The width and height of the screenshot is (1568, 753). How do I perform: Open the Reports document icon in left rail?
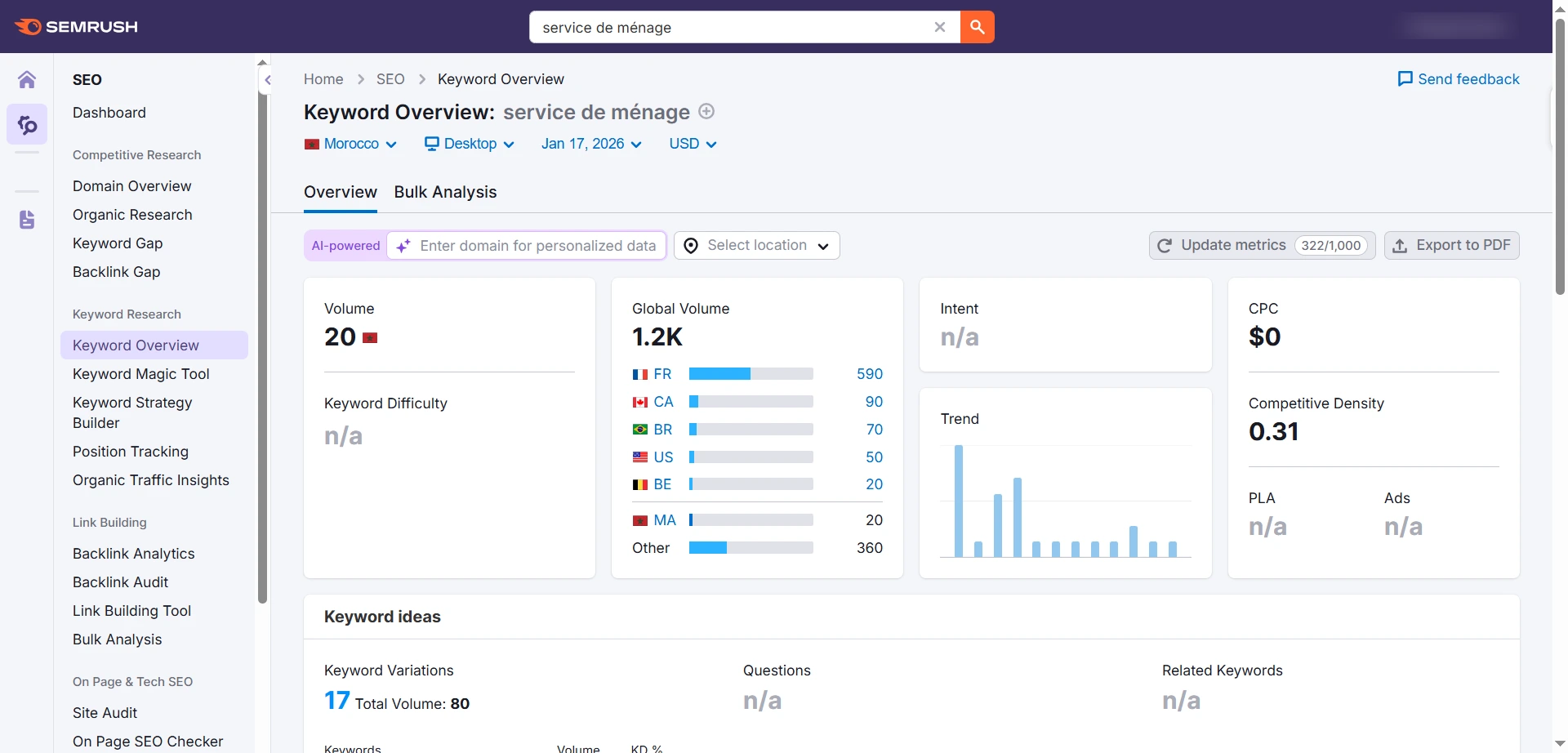click(x=28, y=219)
